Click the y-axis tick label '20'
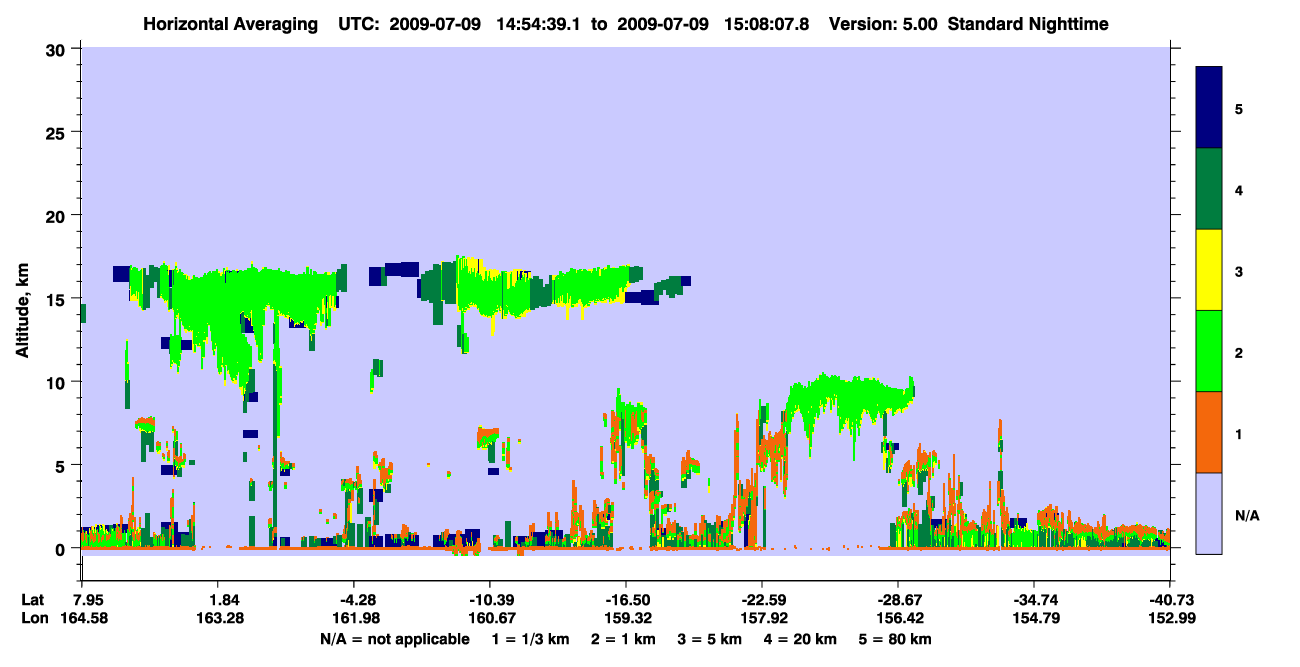The image size is (1300, 667). click(56, 215)
